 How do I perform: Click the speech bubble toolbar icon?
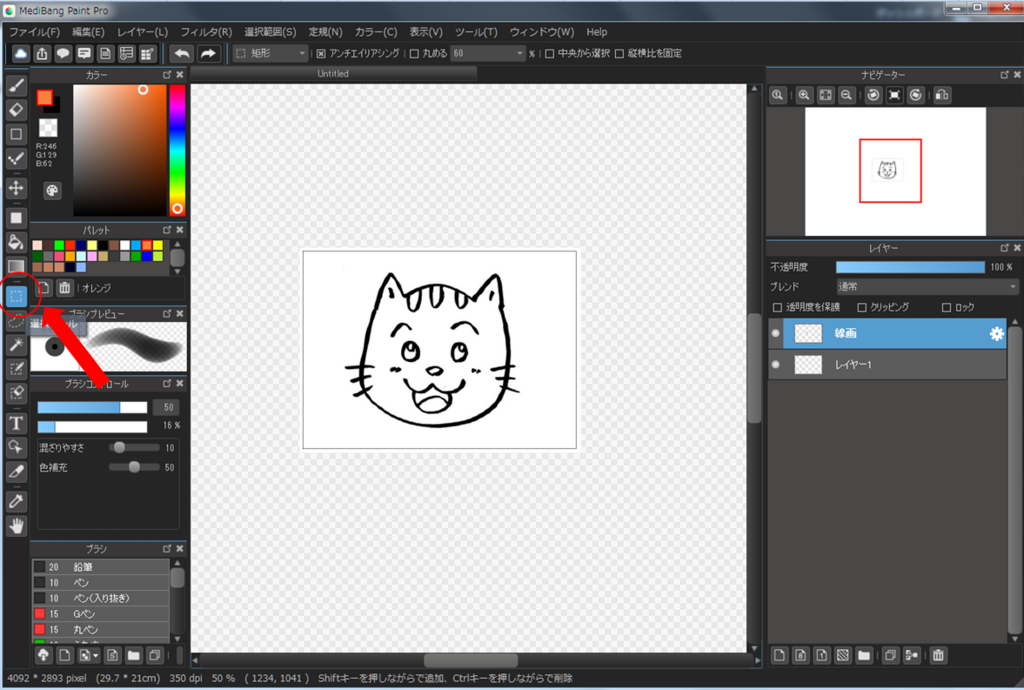pos(63,54)
